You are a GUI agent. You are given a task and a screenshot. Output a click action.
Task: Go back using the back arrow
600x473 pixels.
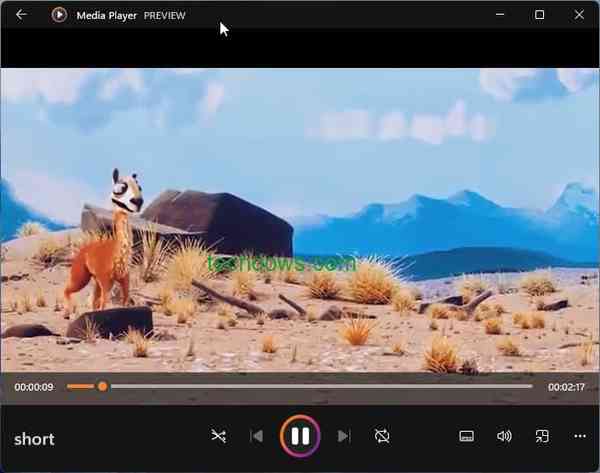pyautogui.click(x=21, y=15)
